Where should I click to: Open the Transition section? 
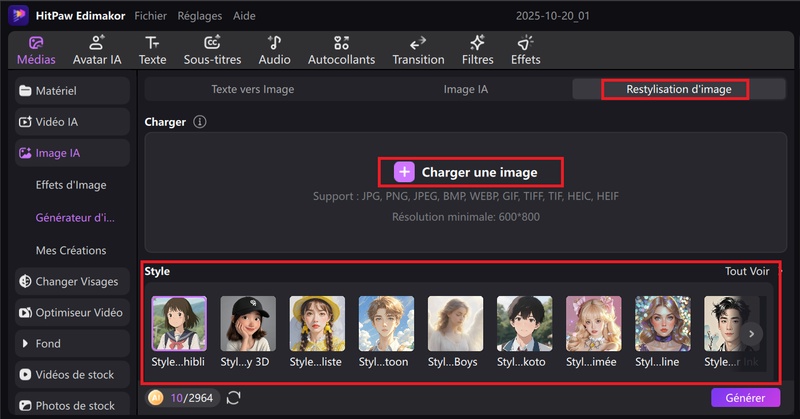[x=418, y=51]
